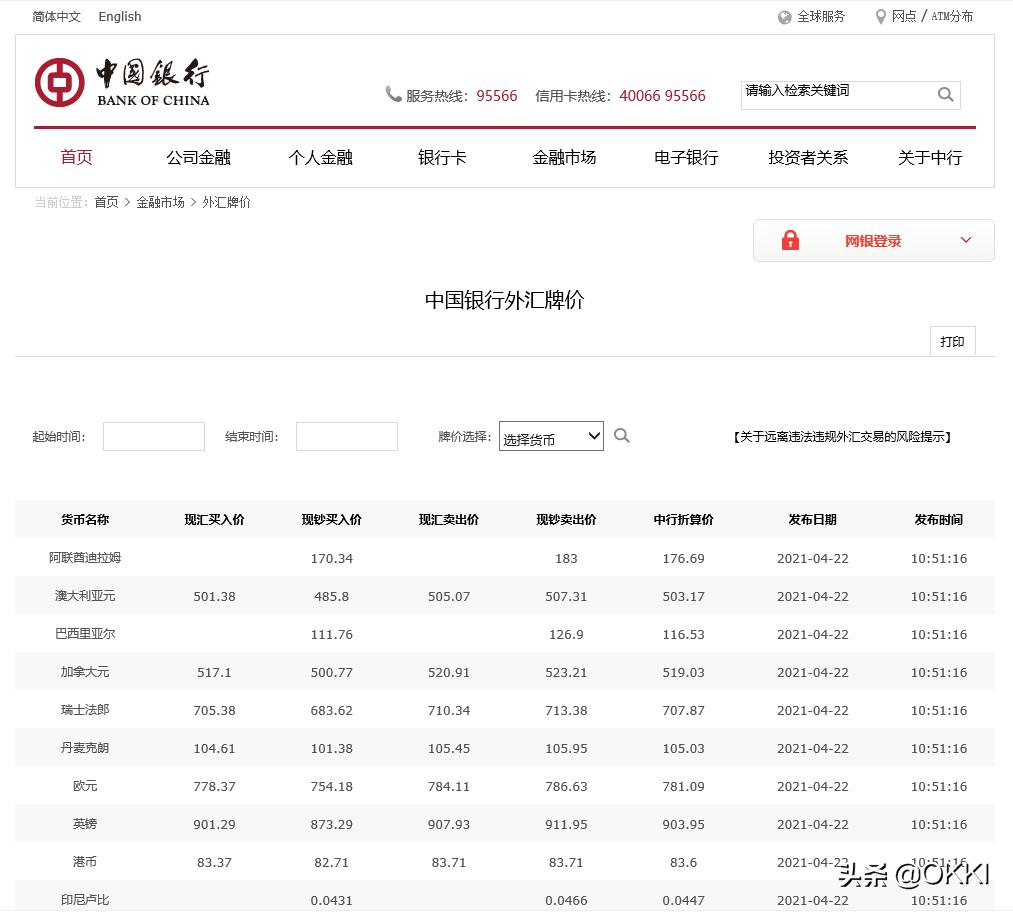The width and height of the screenshot is (1013, 912).
Task: Open the 选择货币 currency dropdown
Action: click(551, 436)
